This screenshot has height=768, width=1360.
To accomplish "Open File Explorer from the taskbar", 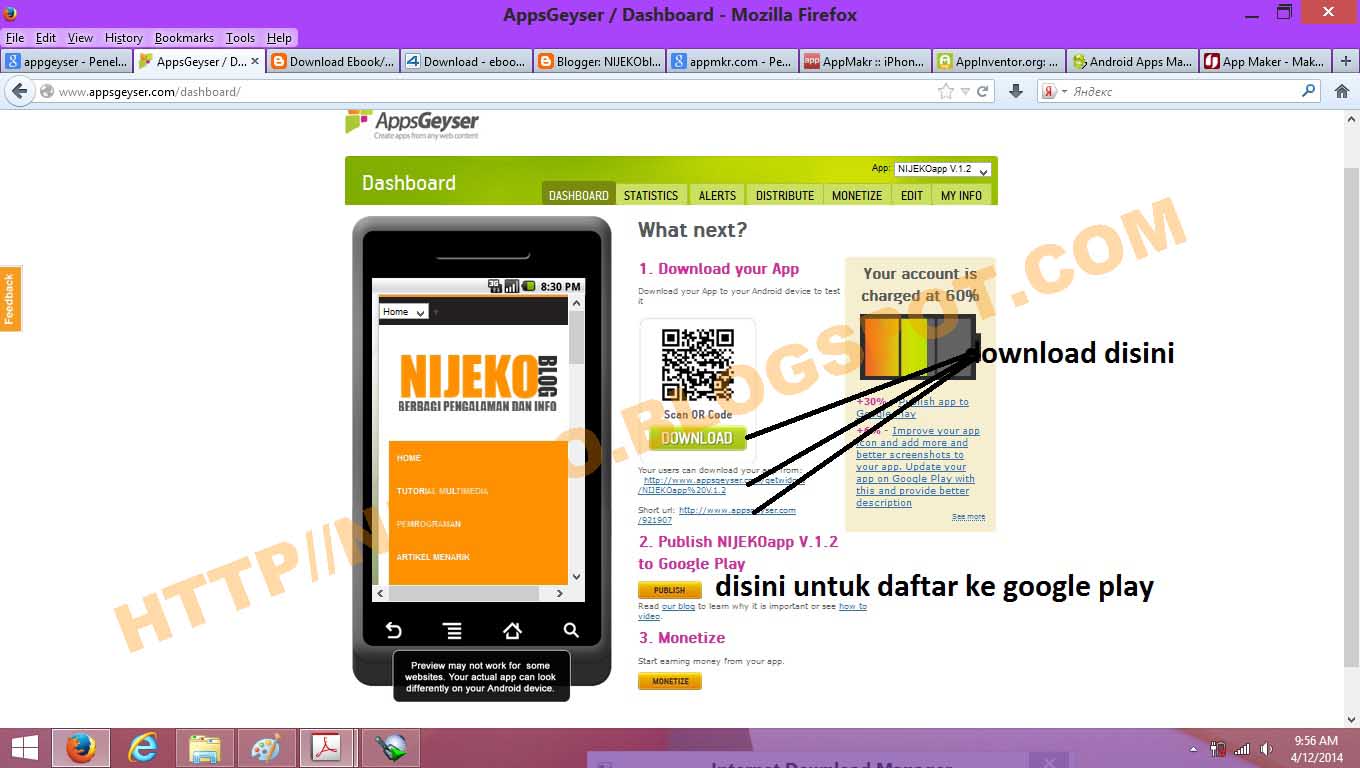I will click(x=205, y=748).
